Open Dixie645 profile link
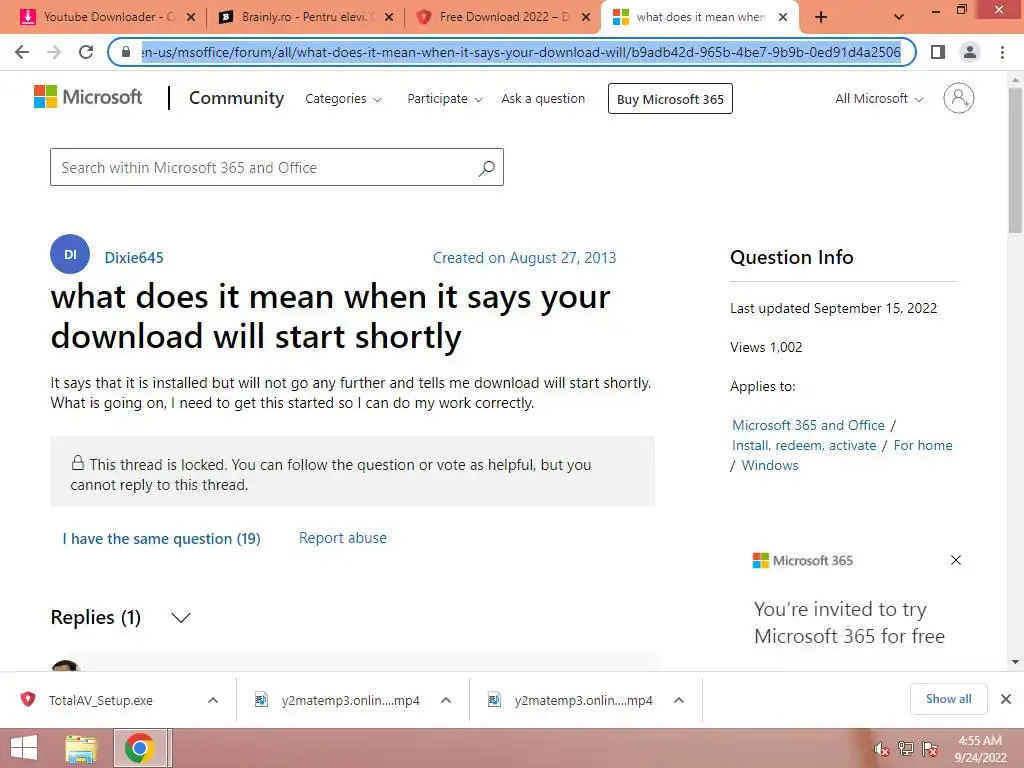The image size is (1024, 768). point(134,257)
